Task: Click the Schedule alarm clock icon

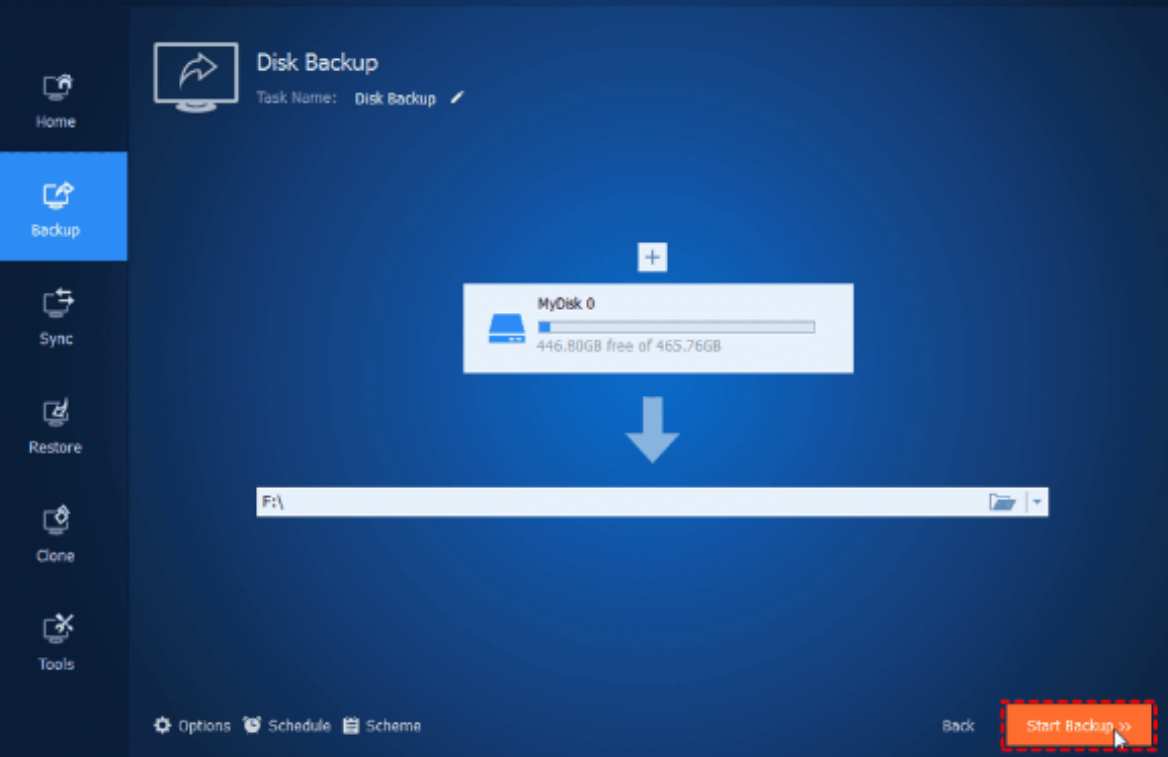Action: pos(253,725)
